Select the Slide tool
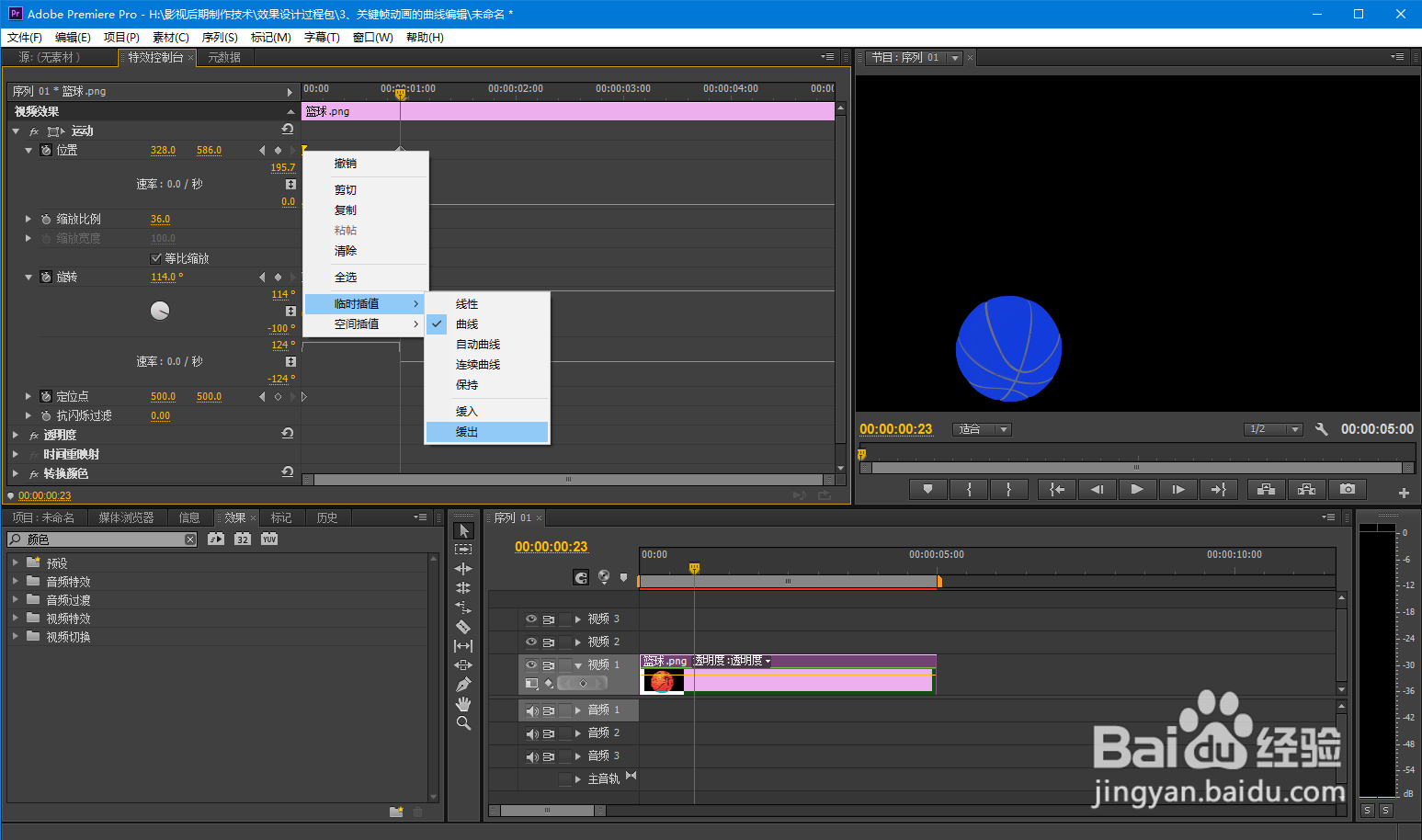This screenshot has height=840, width=1422. tap(463, 665)
